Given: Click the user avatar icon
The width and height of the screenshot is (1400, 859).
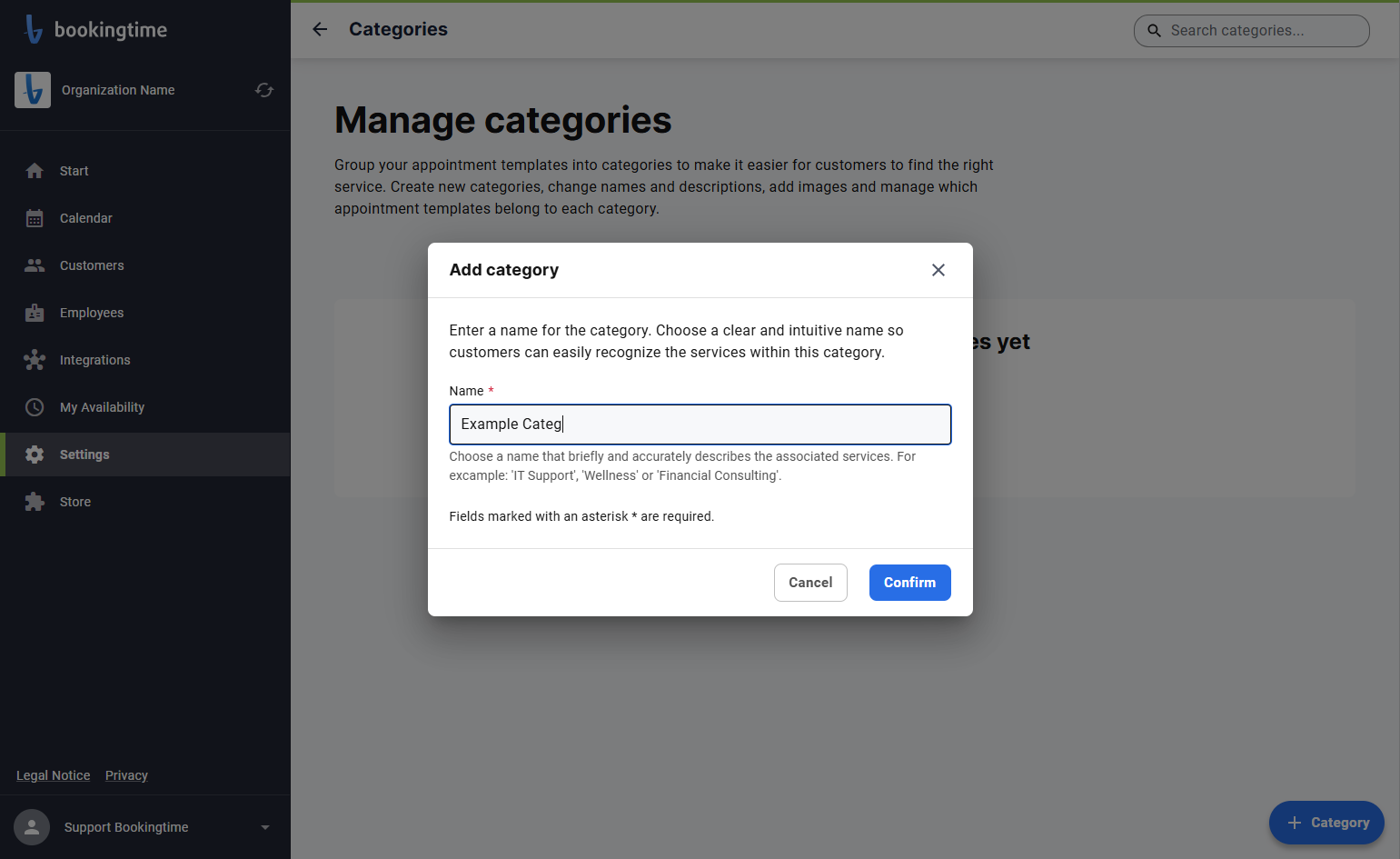Looking at the screenshot, I should (32, 827).
